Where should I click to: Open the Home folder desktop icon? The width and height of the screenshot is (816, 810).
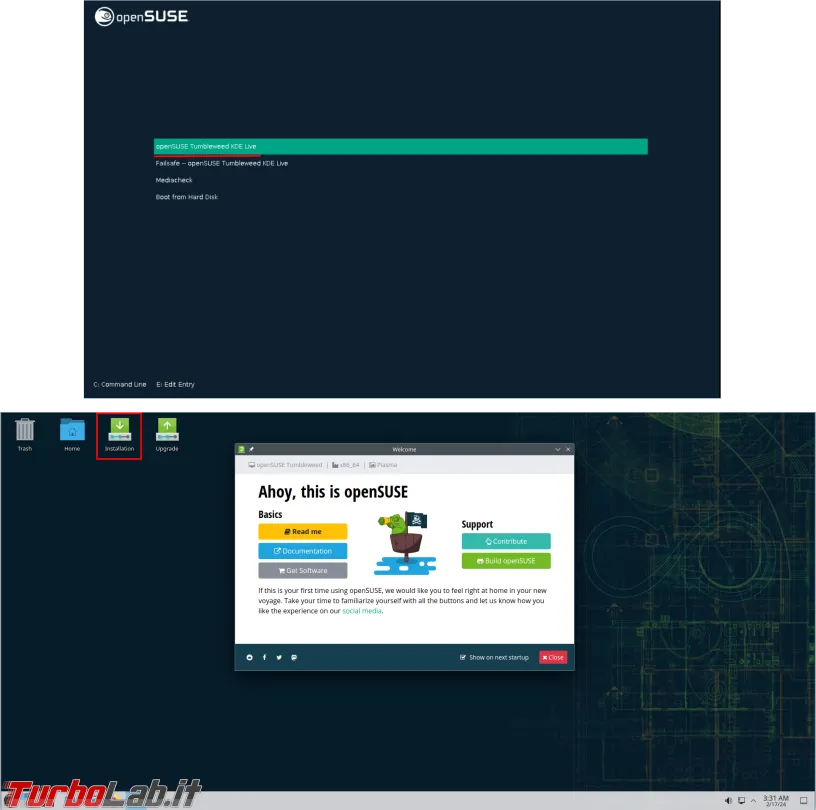coord(72,434)
